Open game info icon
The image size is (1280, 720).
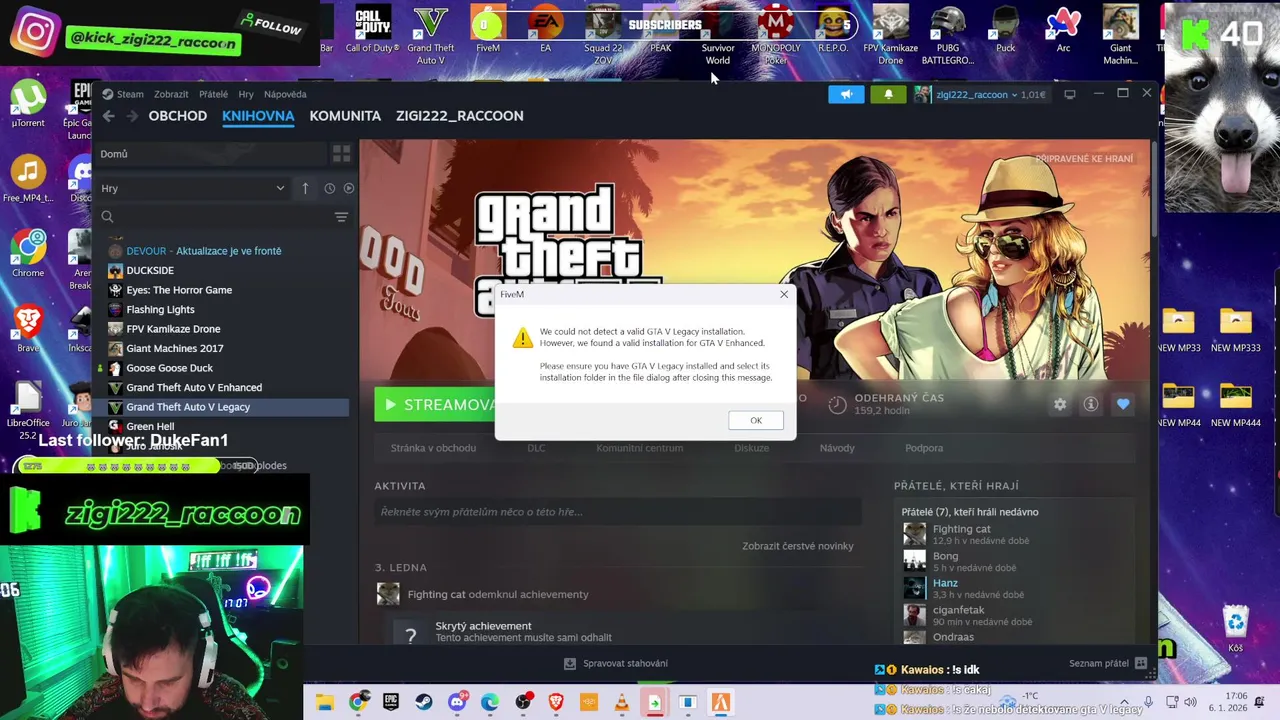tap(1091, 404)
